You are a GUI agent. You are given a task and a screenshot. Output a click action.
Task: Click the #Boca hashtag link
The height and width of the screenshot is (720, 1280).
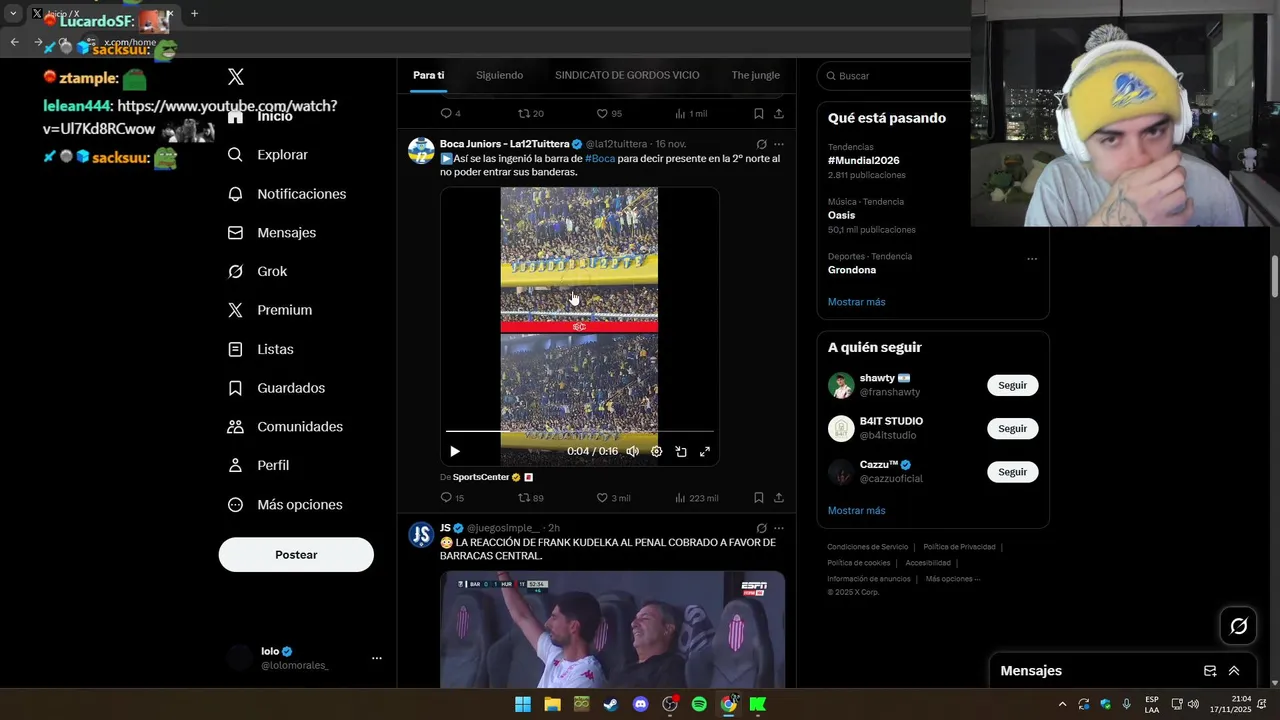(600, 158)
